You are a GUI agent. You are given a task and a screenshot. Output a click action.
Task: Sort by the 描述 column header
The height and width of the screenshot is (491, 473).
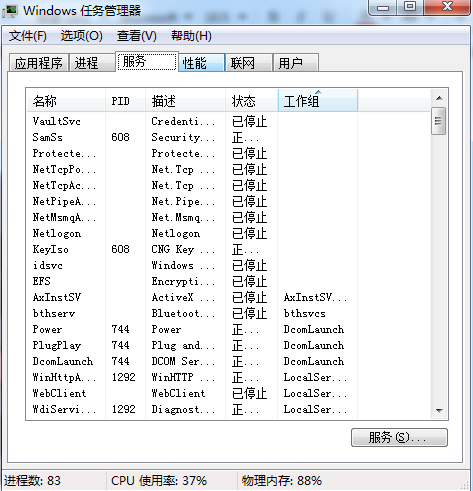(x=185, y=101)
